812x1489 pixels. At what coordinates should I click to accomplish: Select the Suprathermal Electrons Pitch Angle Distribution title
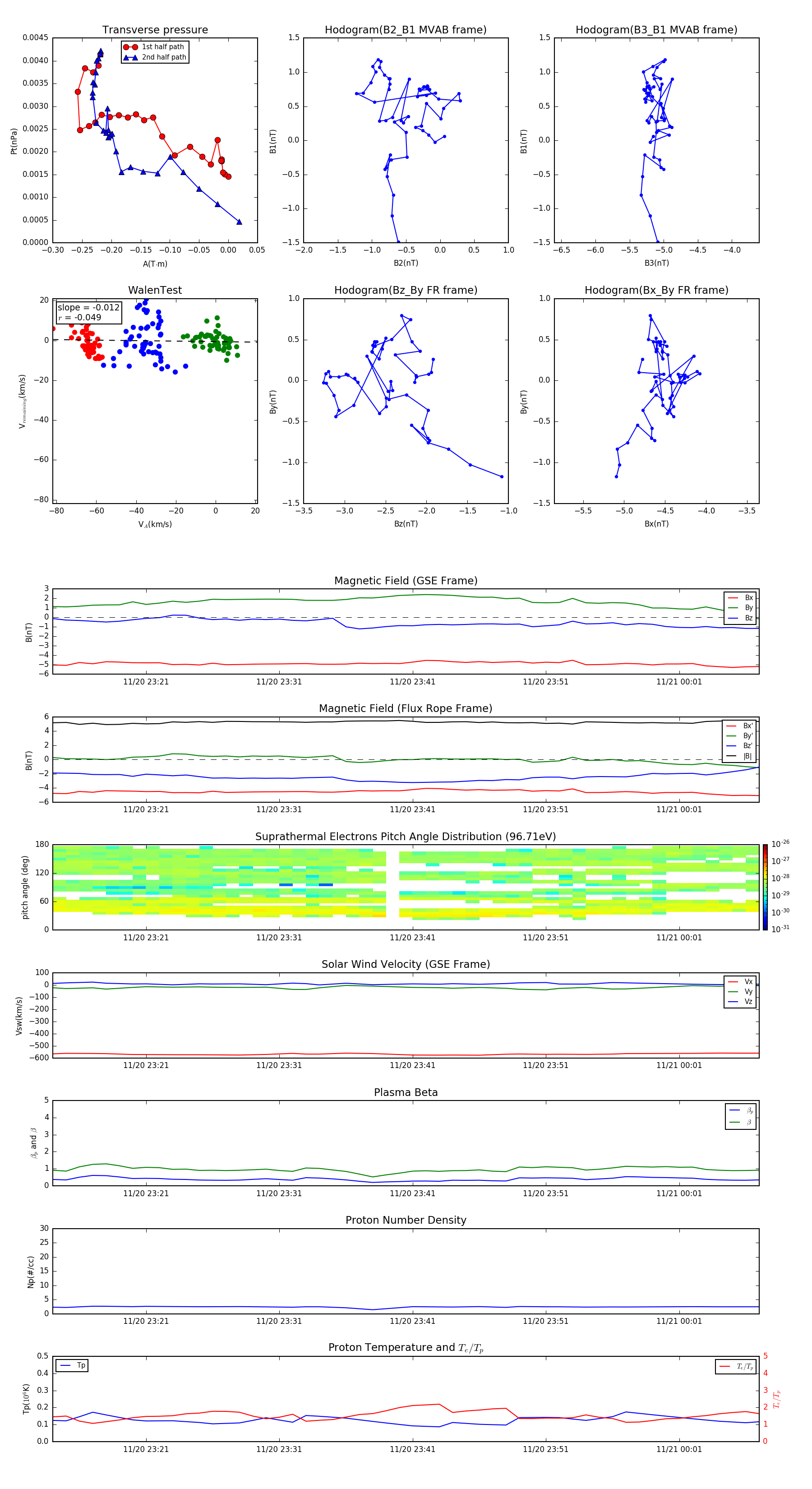click(x=406, y=837)
